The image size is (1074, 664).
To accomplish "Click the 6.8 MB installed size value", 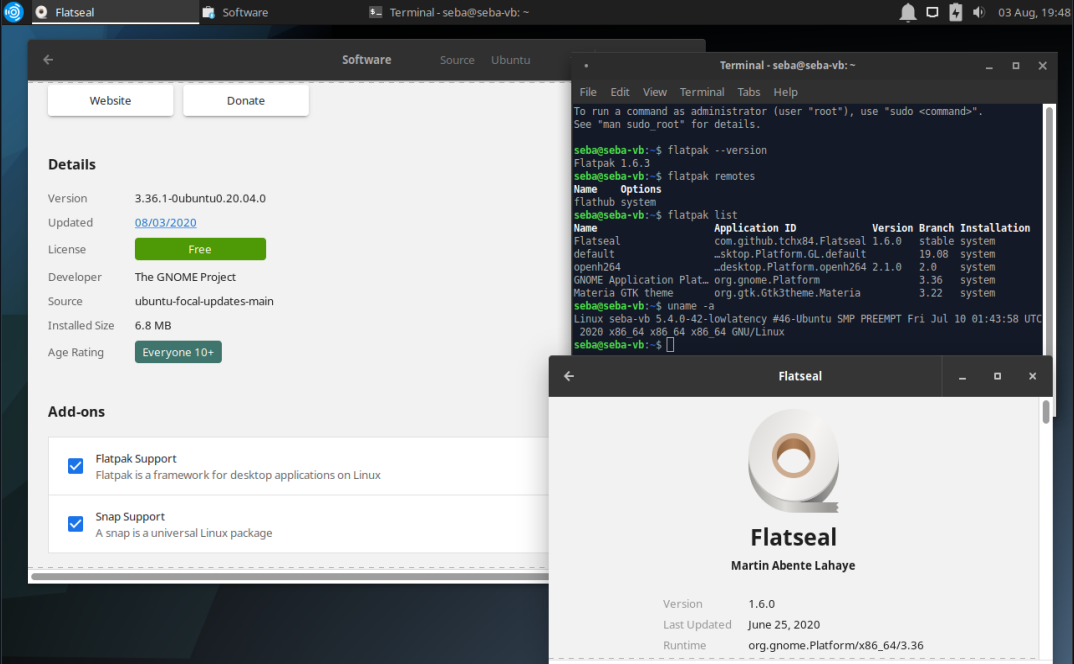I will coord(153,325).
